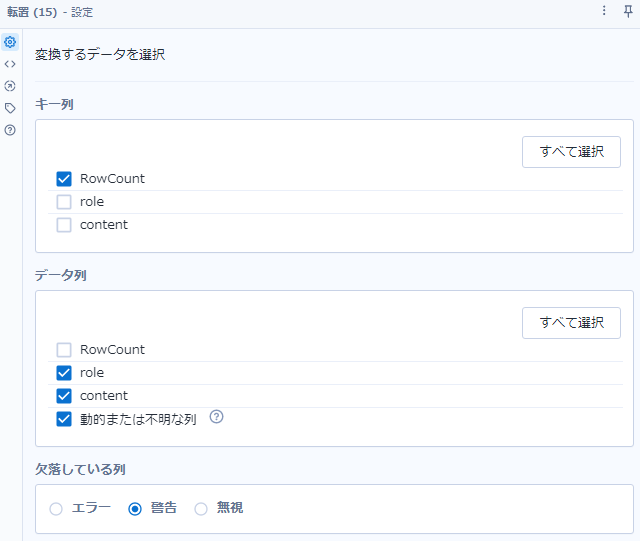Click the 欠落している列 label
Viewport: 640px width, 541px height.
[x=80, y=469]
